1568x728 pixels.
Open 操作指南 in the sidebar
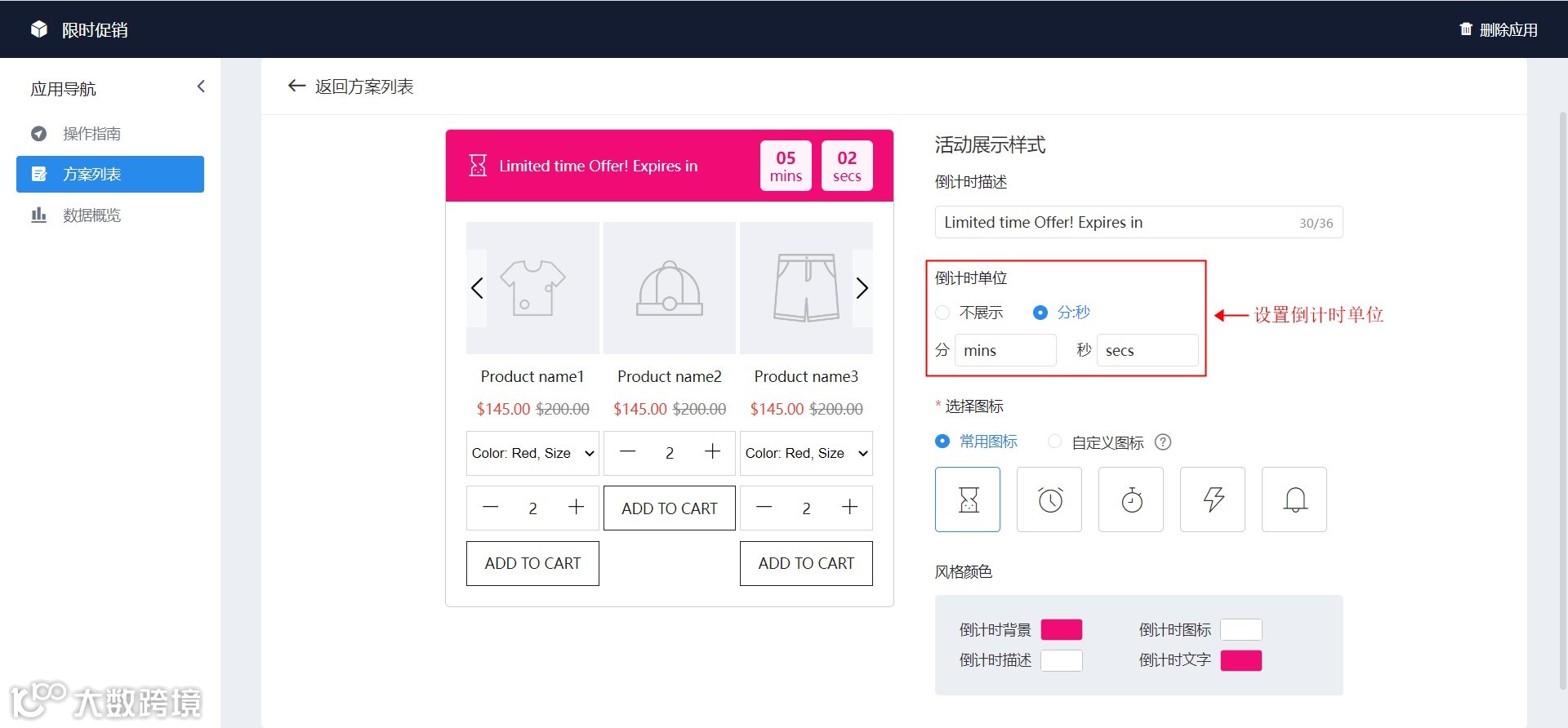point(110,133)
